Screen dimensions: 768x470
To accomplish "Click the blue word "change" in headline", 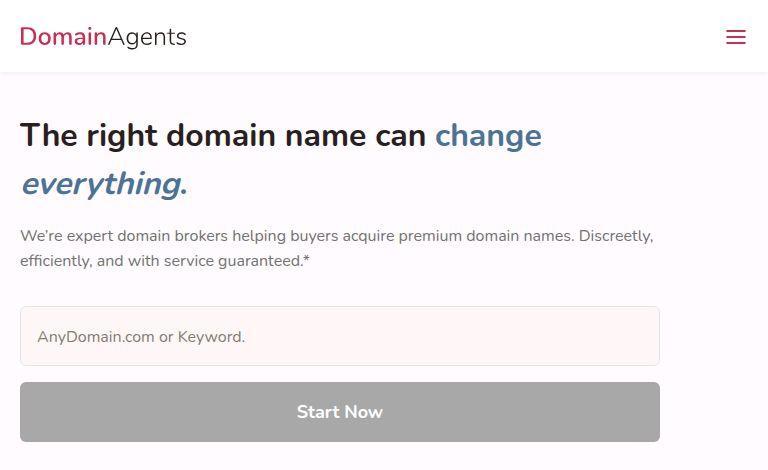I will [488, 136].
